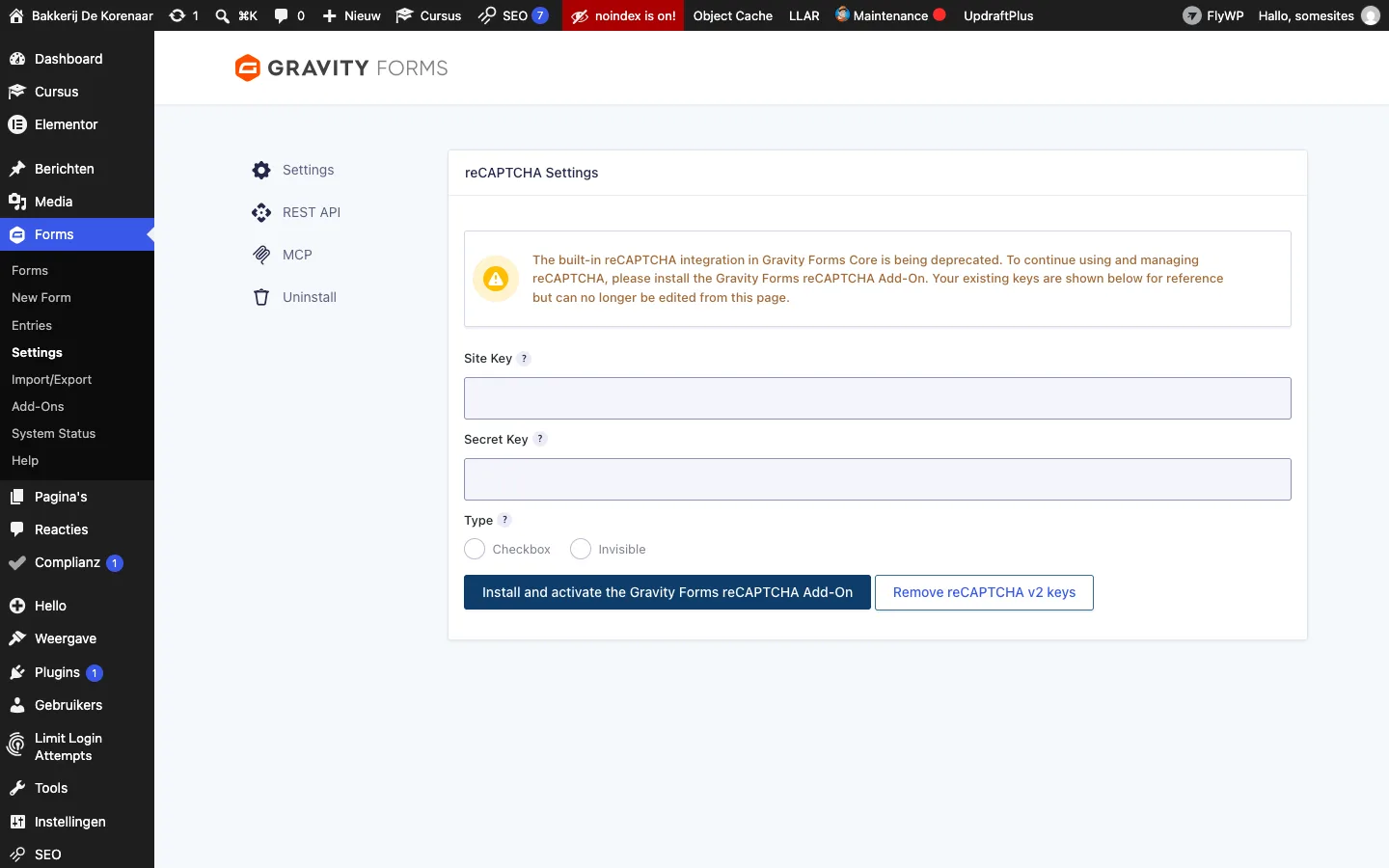Click the Settings gear icon in Gravity Forms sidebar
The height and width of the screenshot is (868, 1389).
point(261,170)
